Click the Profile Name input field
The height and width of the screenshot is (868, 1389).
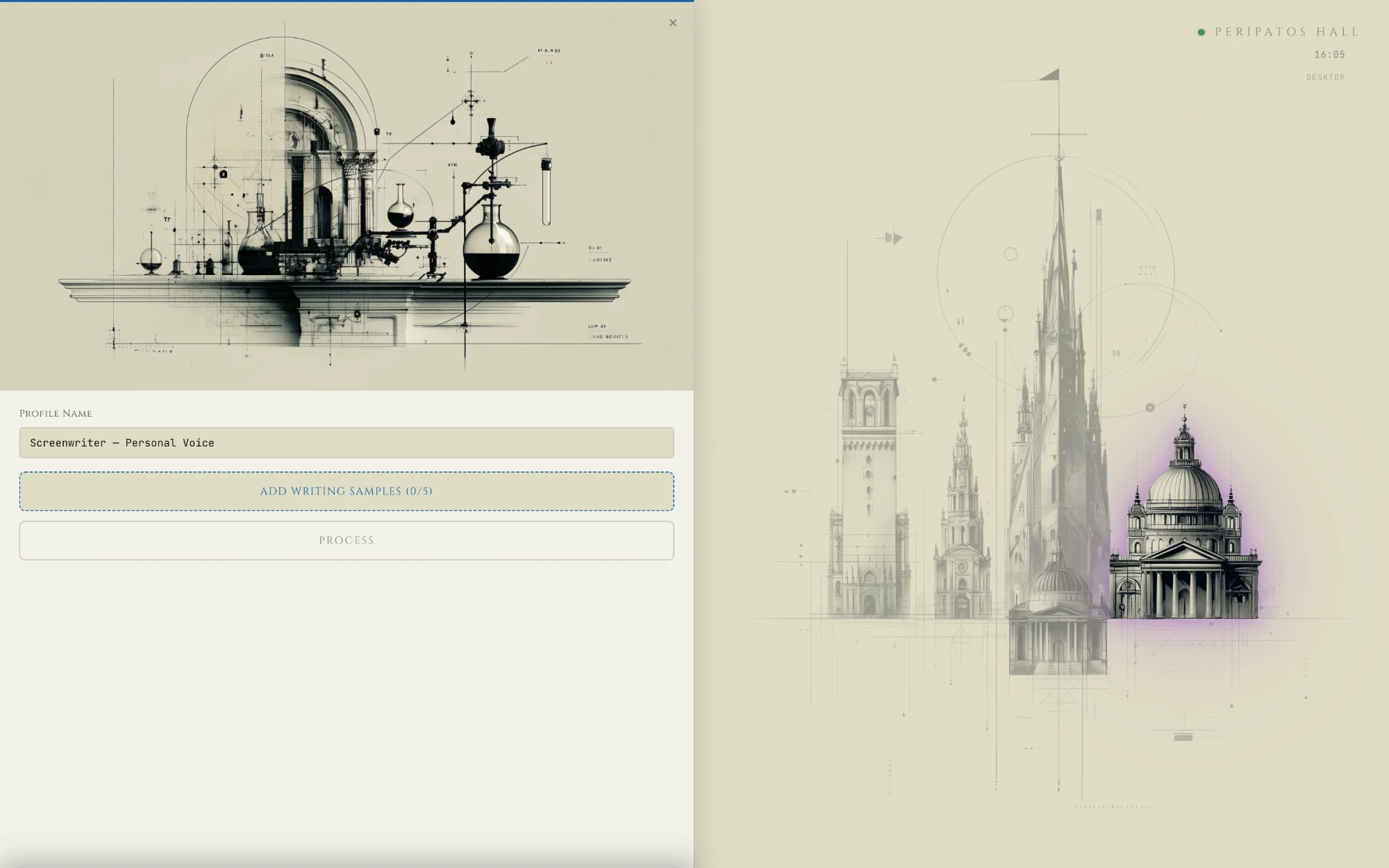[347, 442]
